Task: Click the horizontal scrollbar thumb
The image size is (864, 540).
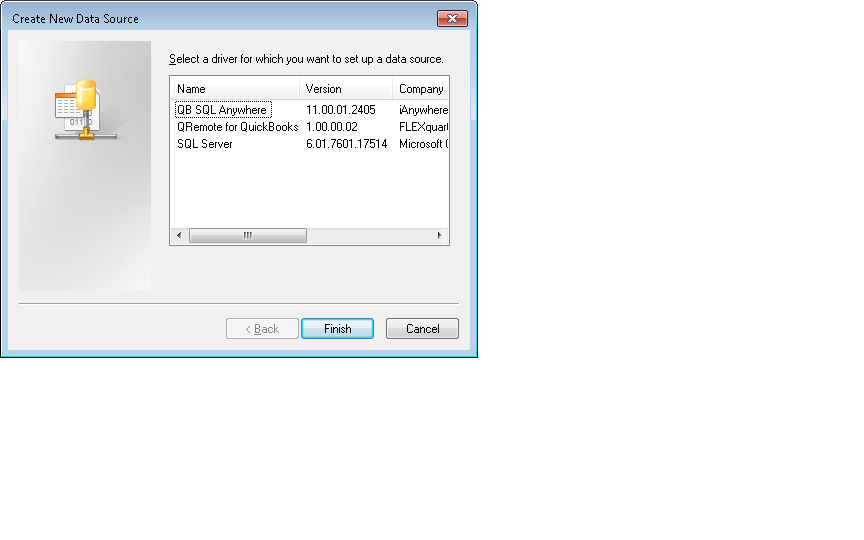Action: [248, 235]
